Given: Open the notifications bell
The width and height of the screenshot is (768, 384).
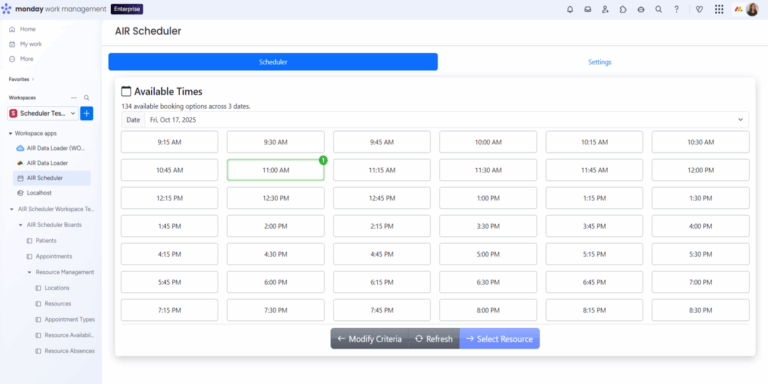Looking at the screenshot, I should 570,9.
